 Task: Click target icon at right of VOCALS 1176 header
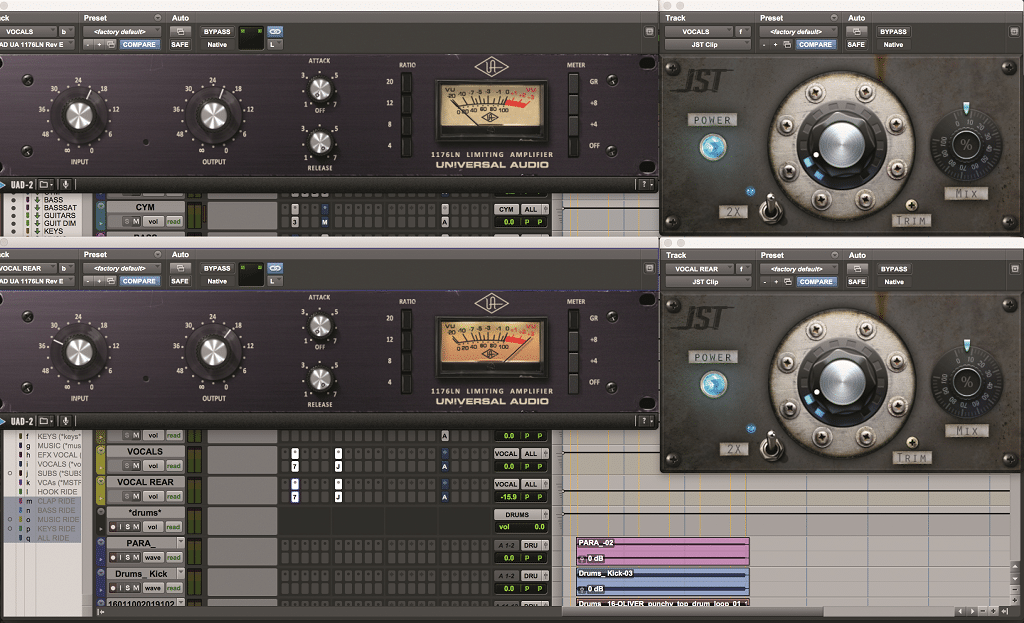coord(649,31)
